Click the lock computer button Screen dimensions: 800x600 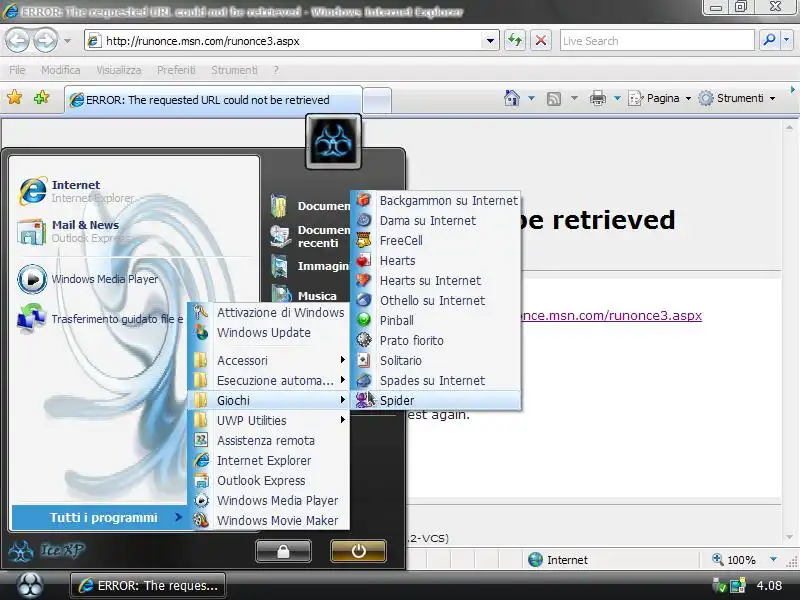pos(283,551)
